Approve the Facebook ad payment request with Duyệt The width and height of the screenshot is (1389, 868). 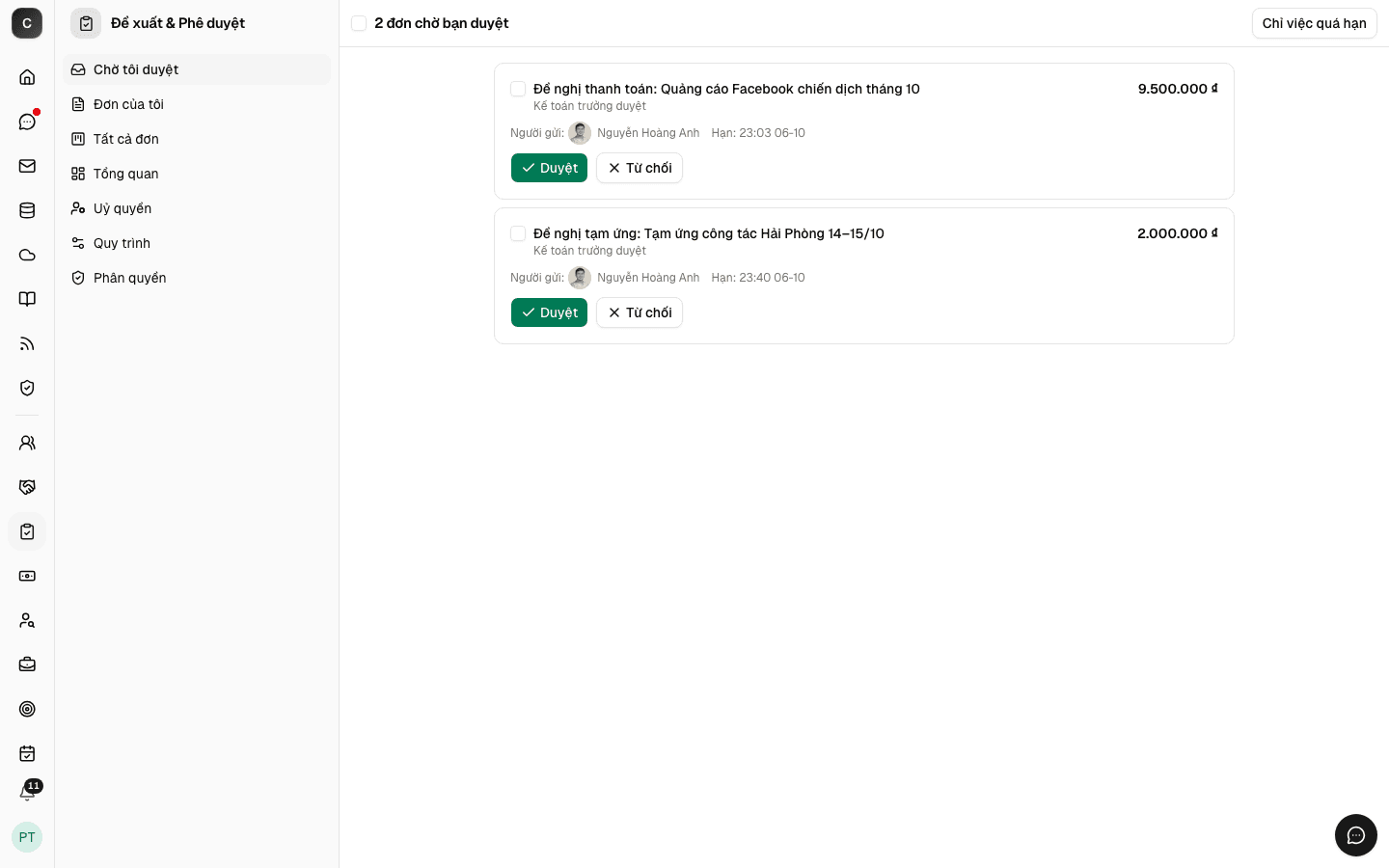click(549, 168)
